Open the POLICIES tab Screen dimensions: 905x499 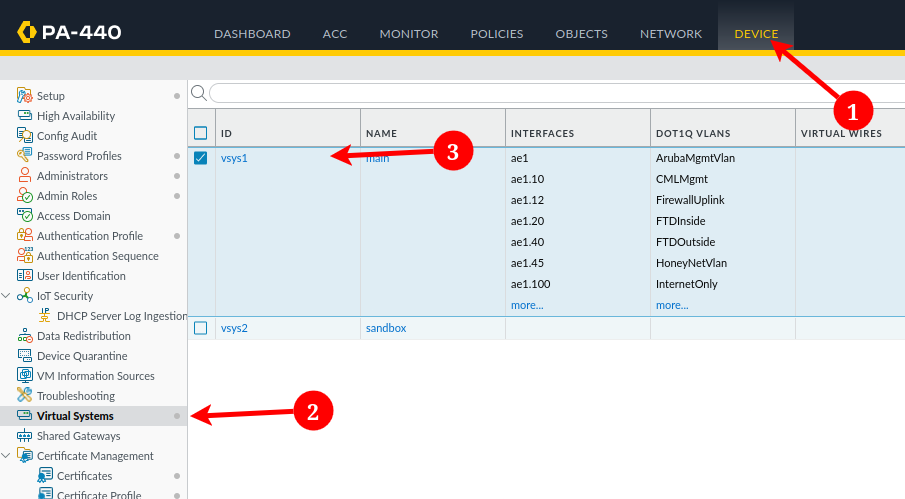click(496, 34)
